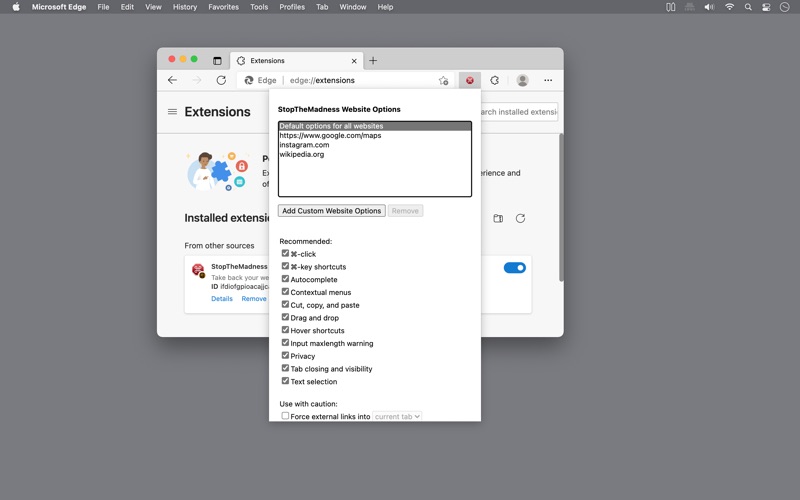
Task: Open a new tab with plus icon
Action: [373, 61]
